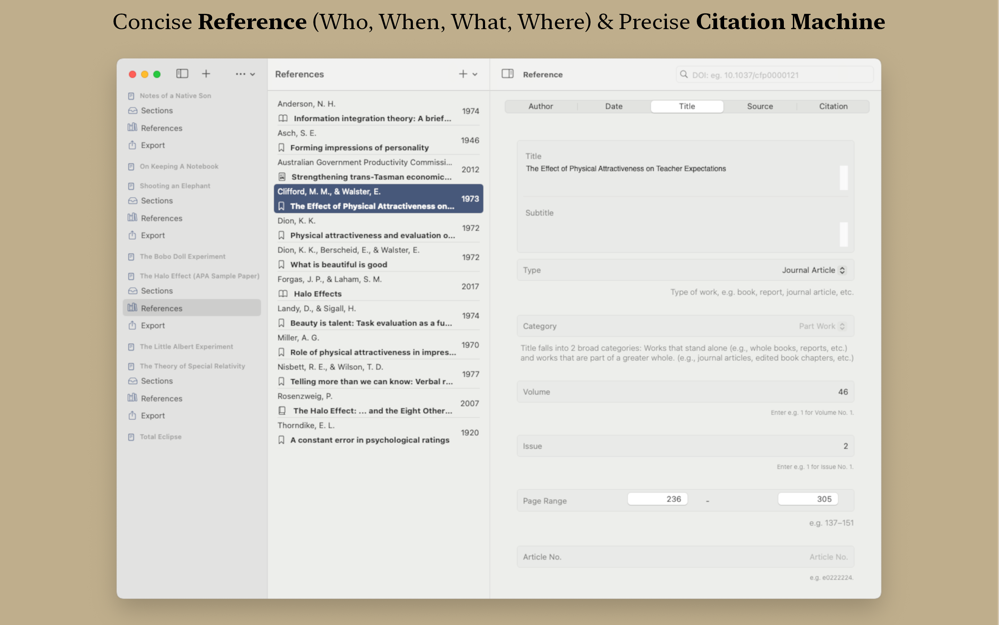Open Notes of a Native Son document
The width and height of the screenshot is (1000, 625).
tap(175, 96)
